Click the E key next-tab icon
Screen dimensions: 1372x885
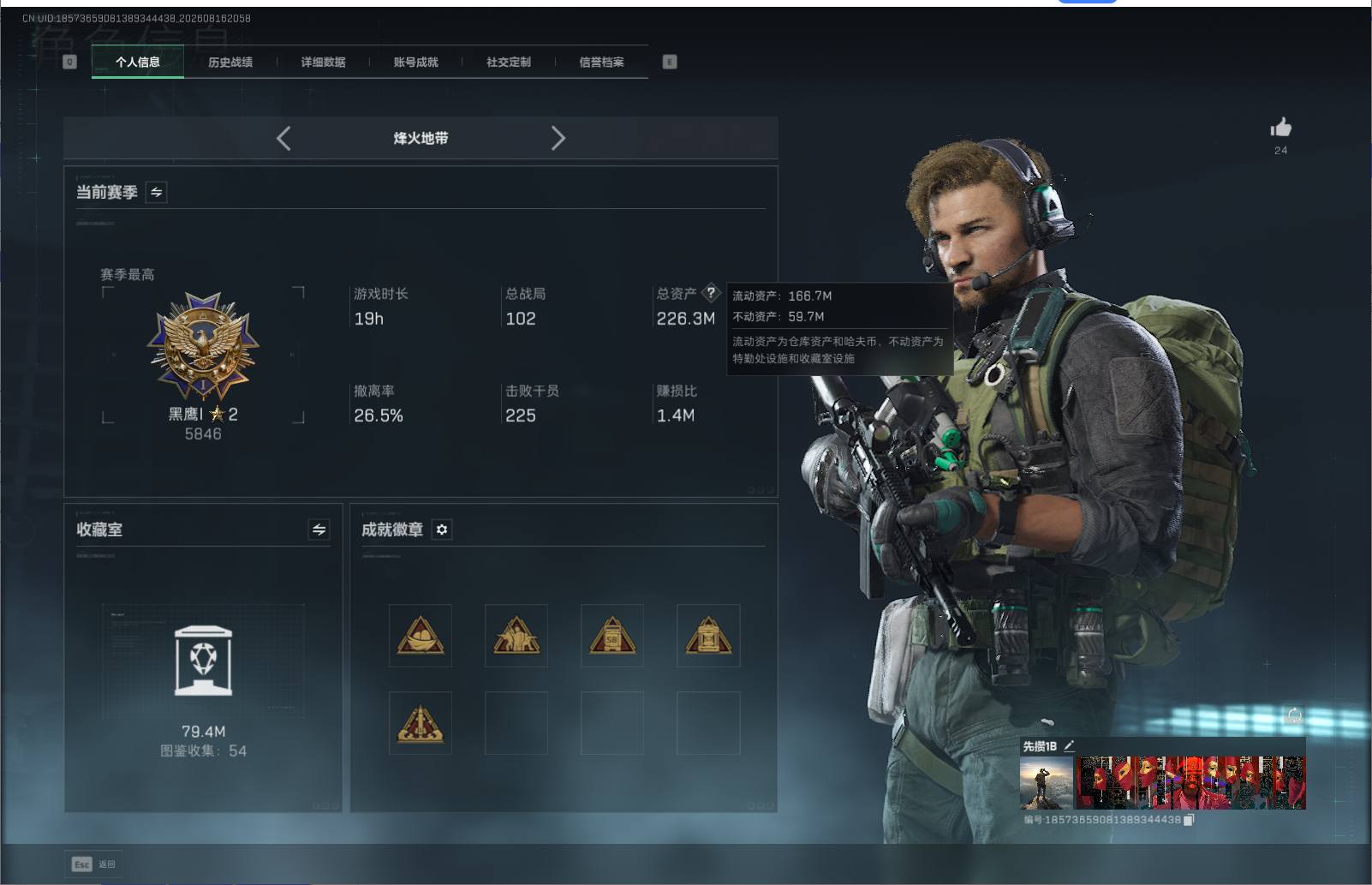click(670, 62)
